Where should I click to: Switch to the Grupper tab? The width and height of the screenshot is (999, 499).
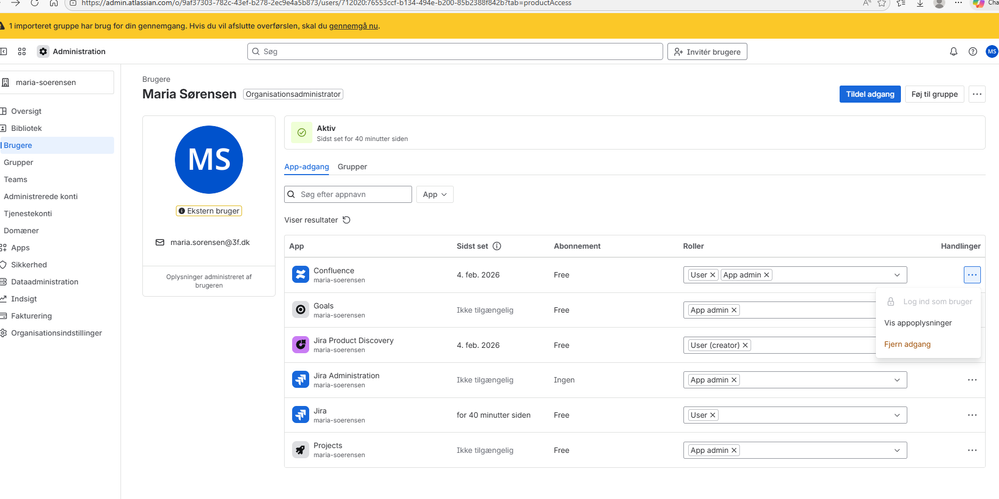coord(352,167)
